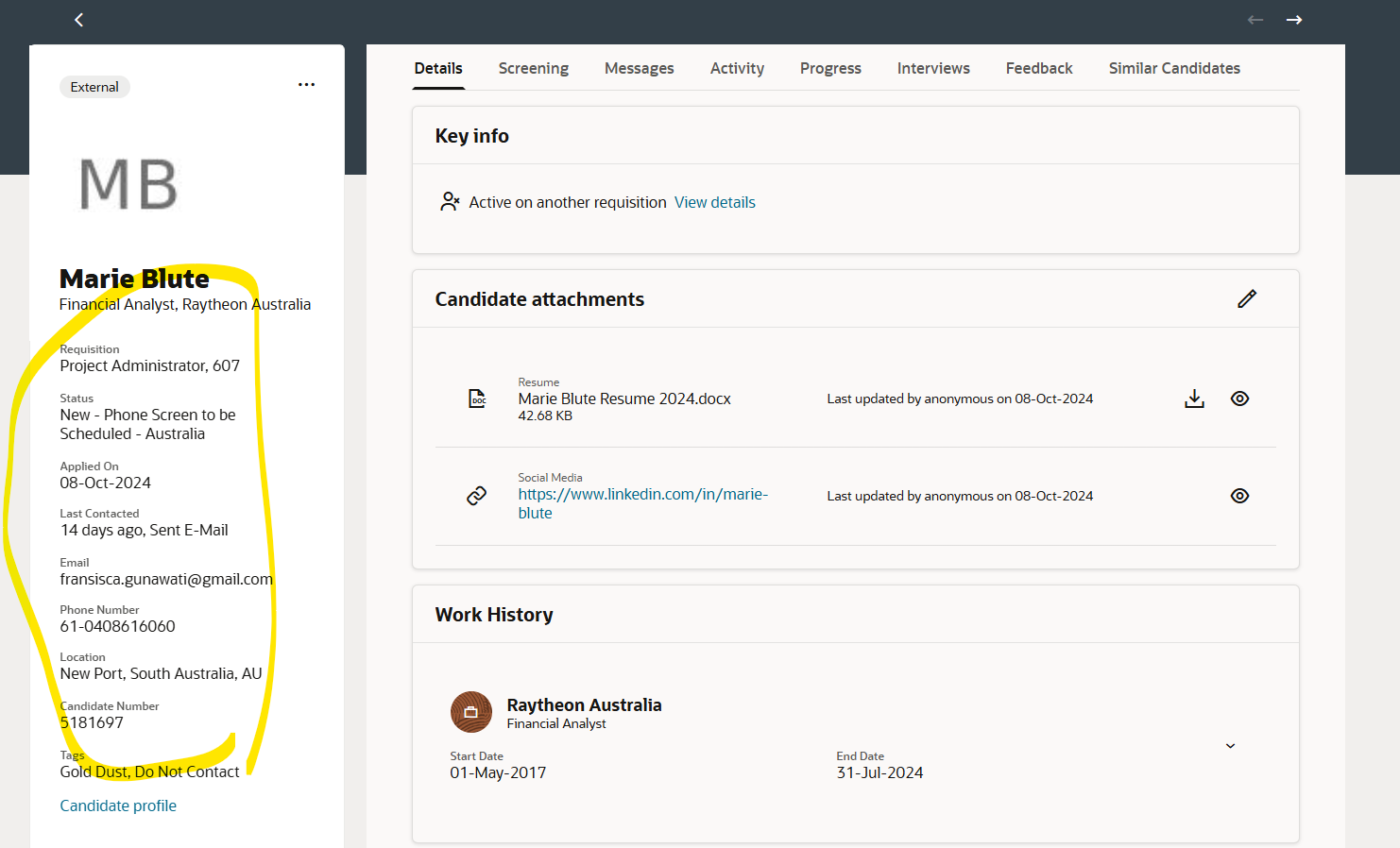Preview the resume with the eye icon
The image size is (1400, 848).
pyautogui.click(x=1240, y=399)
